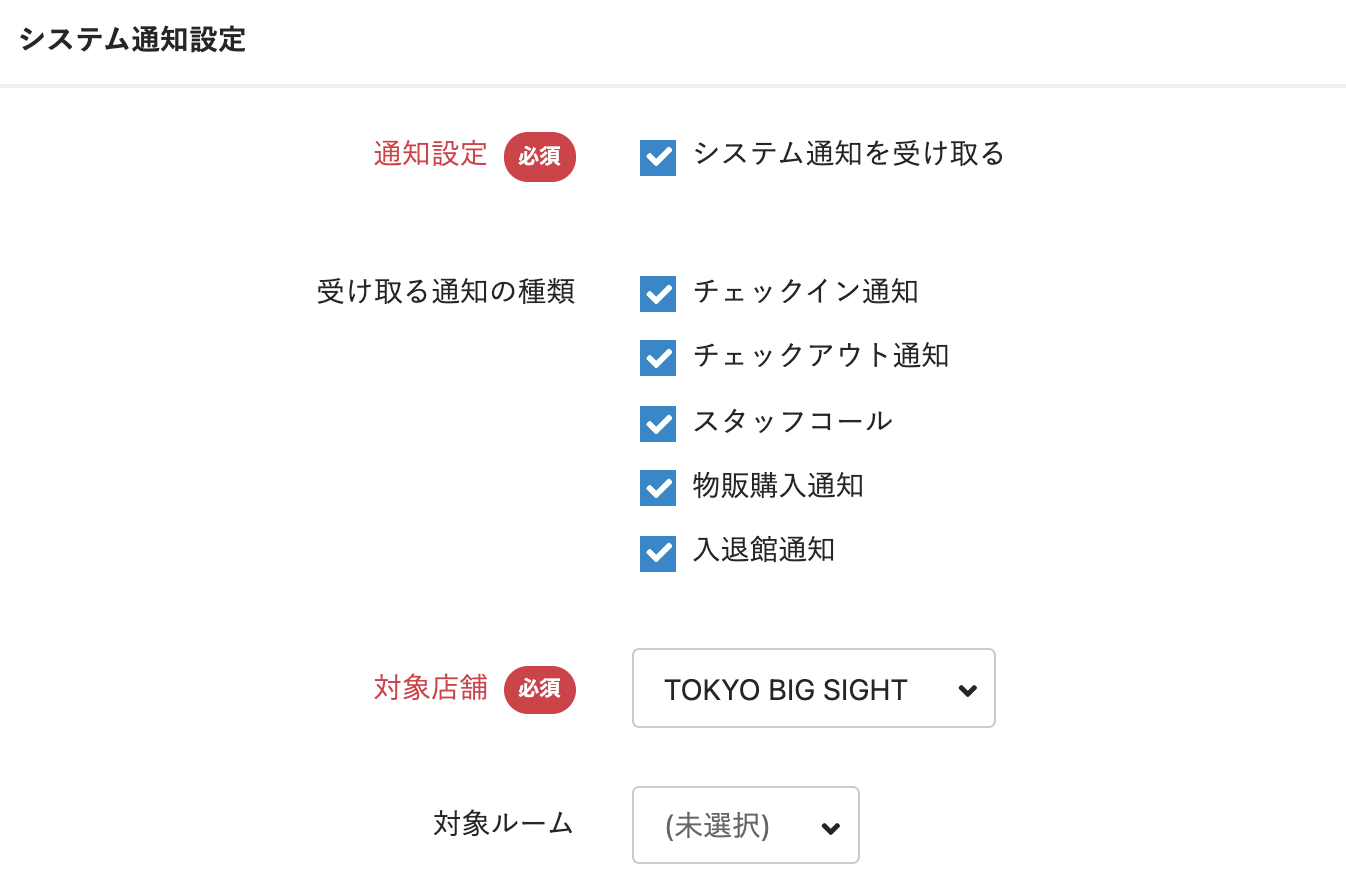1346x884 pixels.
Task: Click the 必須 badge next to 対象店舗
Action: 540,689
